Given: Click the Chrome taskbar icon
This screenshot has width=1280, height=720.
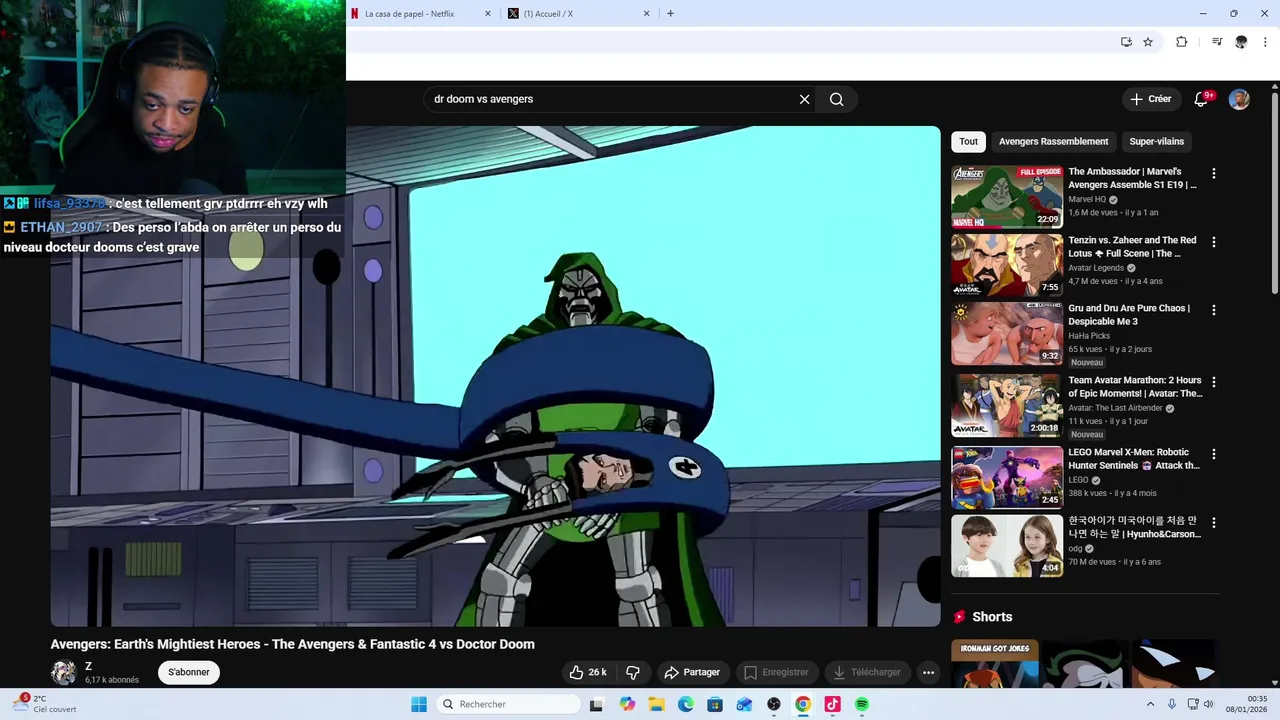Looking at the screenshot, I should pos(803,704).
